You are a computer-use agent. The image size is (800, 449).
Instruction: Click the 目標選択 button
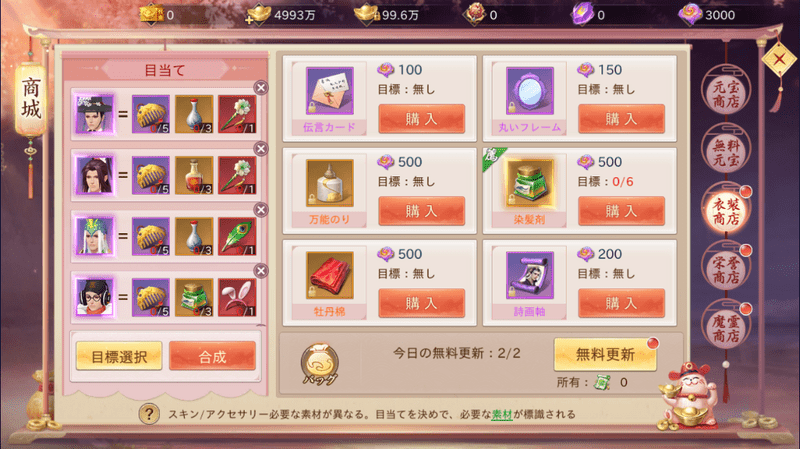[119, 356]
